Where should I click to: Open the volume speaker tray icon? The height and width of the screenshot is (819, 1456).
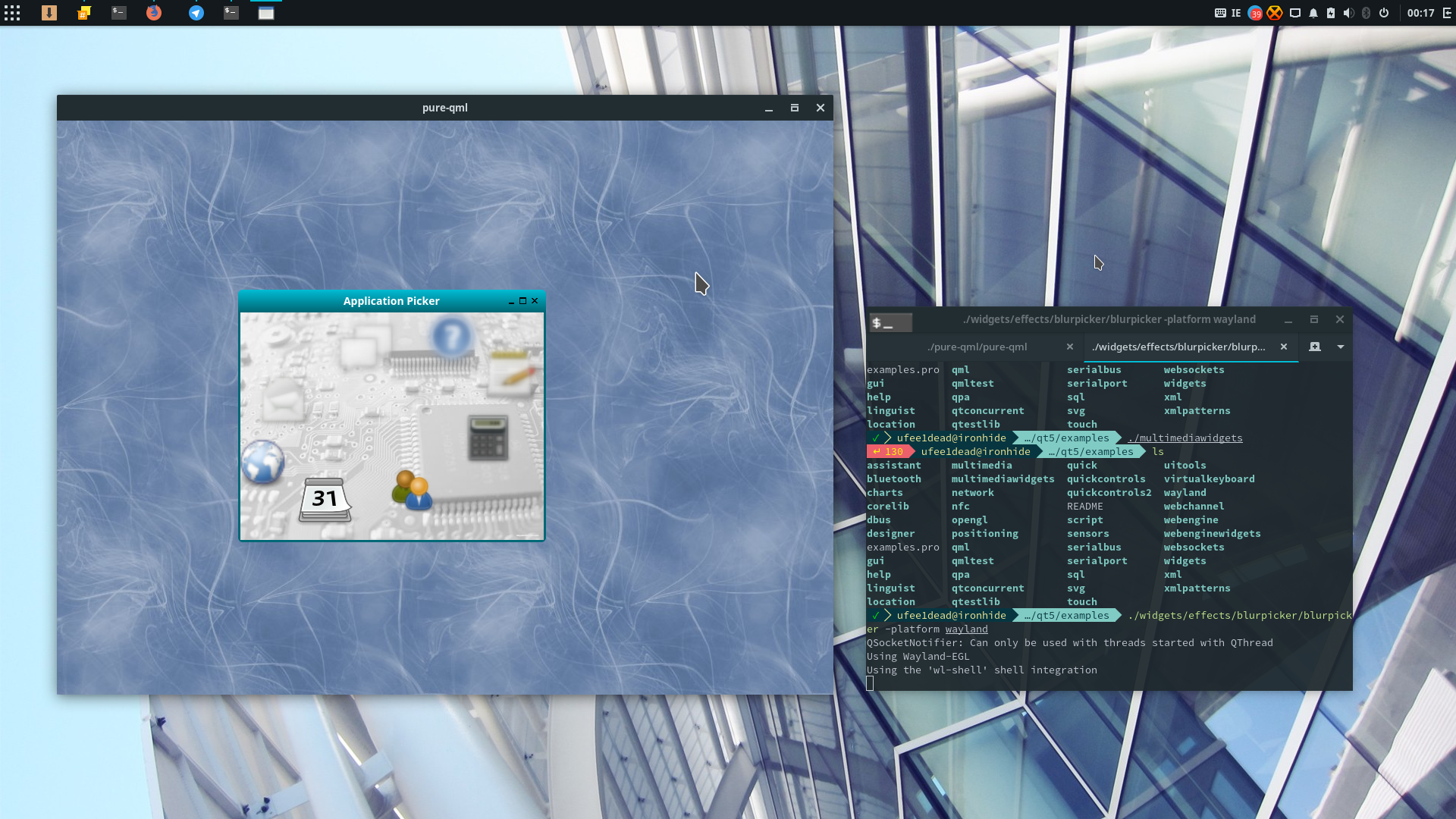pos(1348,13)
